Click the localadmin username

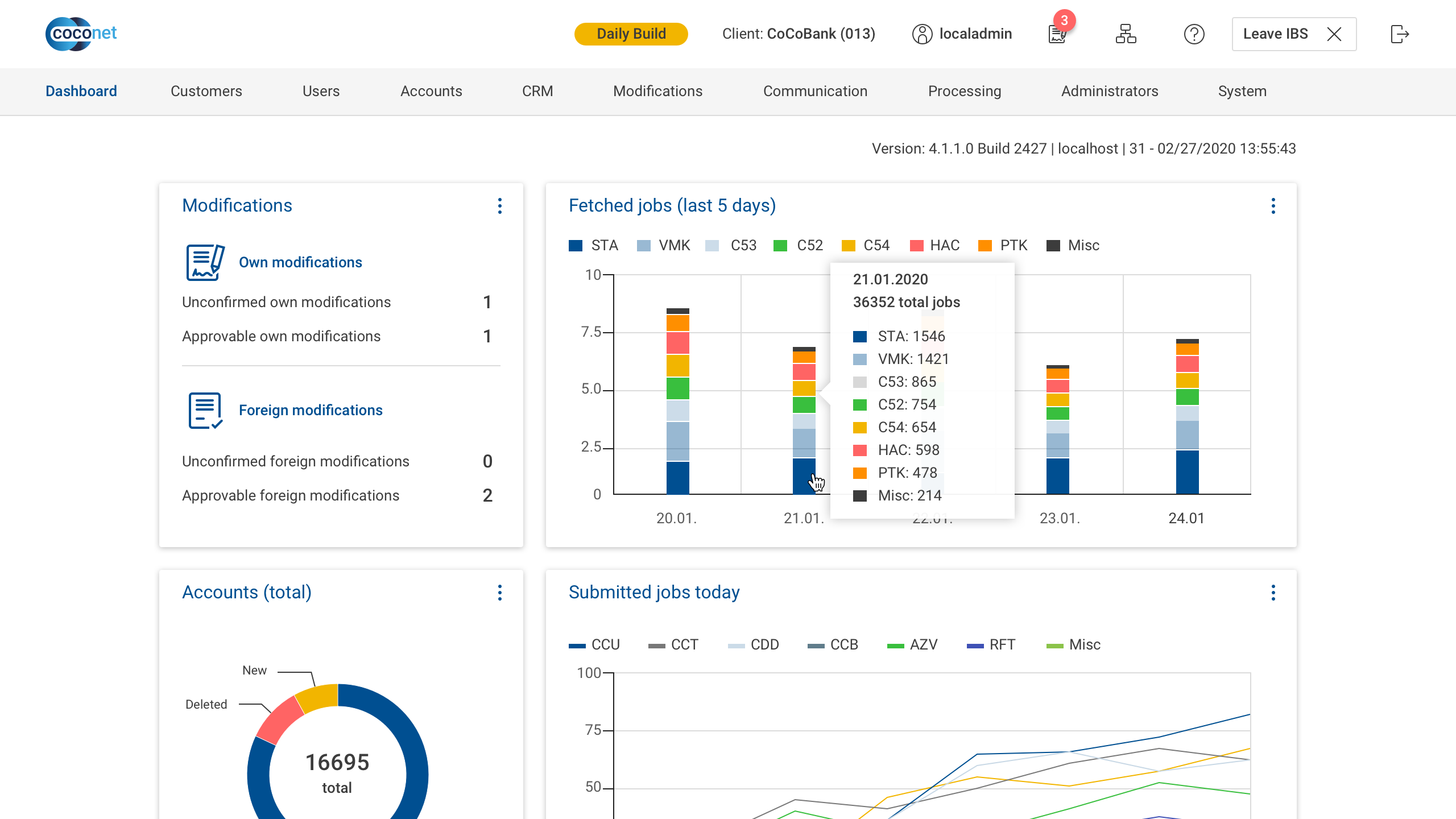click(976, 34)
